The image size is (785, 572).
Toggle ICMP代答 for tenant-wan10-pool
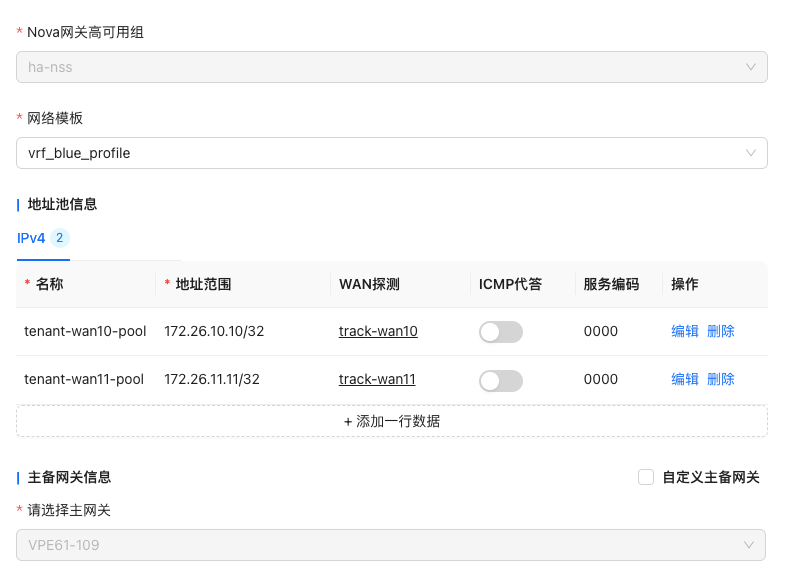(501, 332)
